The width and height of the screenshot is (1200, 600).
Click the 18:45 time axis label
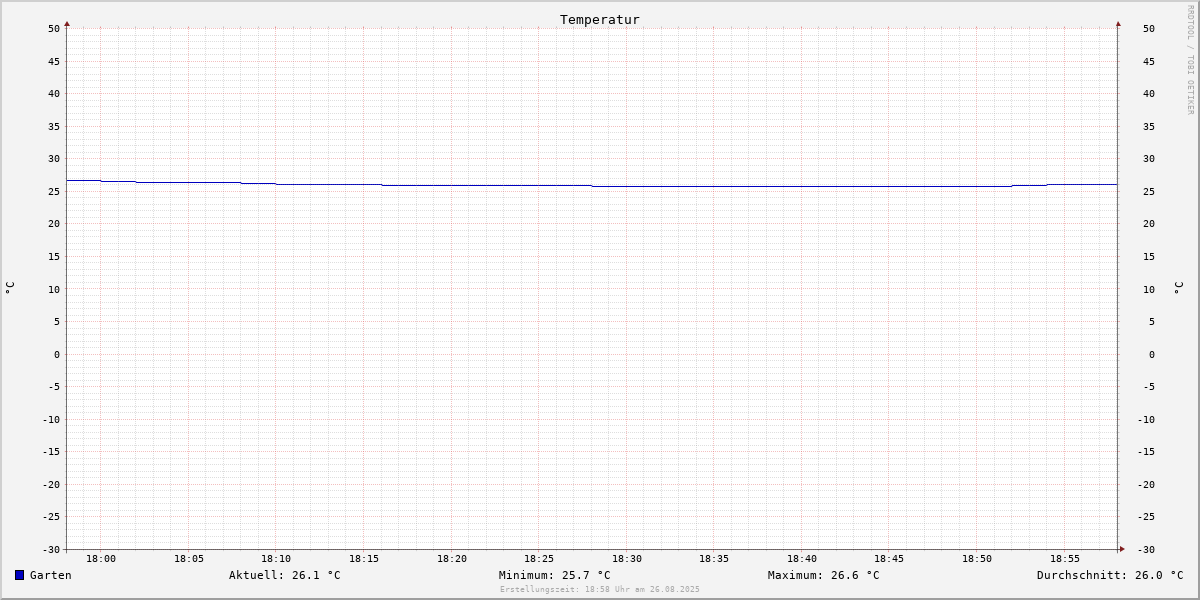pos(889,559)
